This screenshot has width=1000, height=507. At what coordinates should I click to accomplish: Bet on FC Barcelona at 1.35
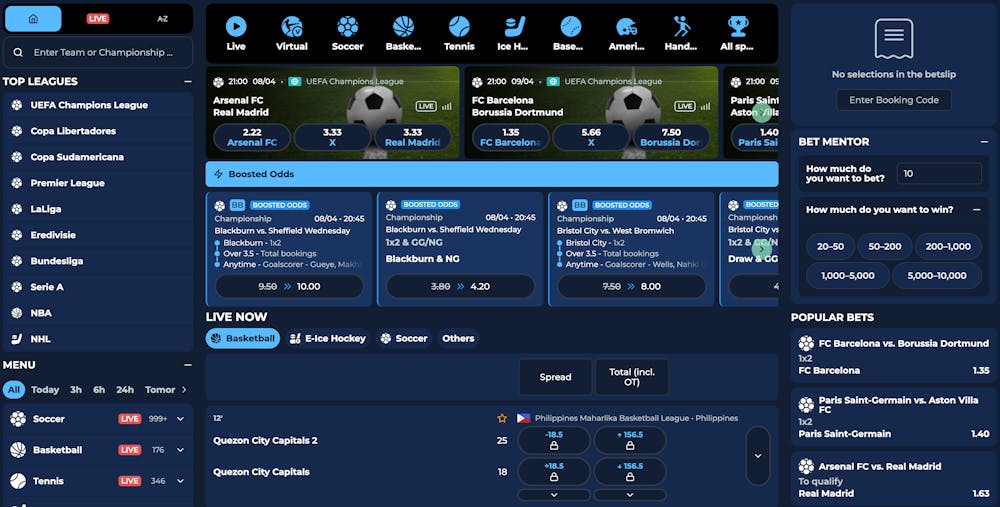[x=510, y=137]
